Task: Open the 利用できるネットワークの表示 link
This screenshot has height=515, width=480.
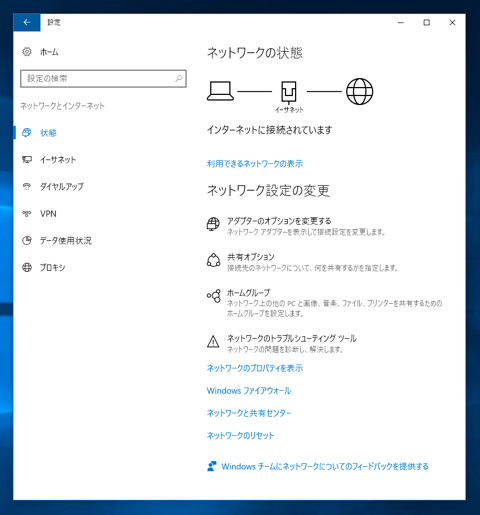Action: (x=255, y=164)
